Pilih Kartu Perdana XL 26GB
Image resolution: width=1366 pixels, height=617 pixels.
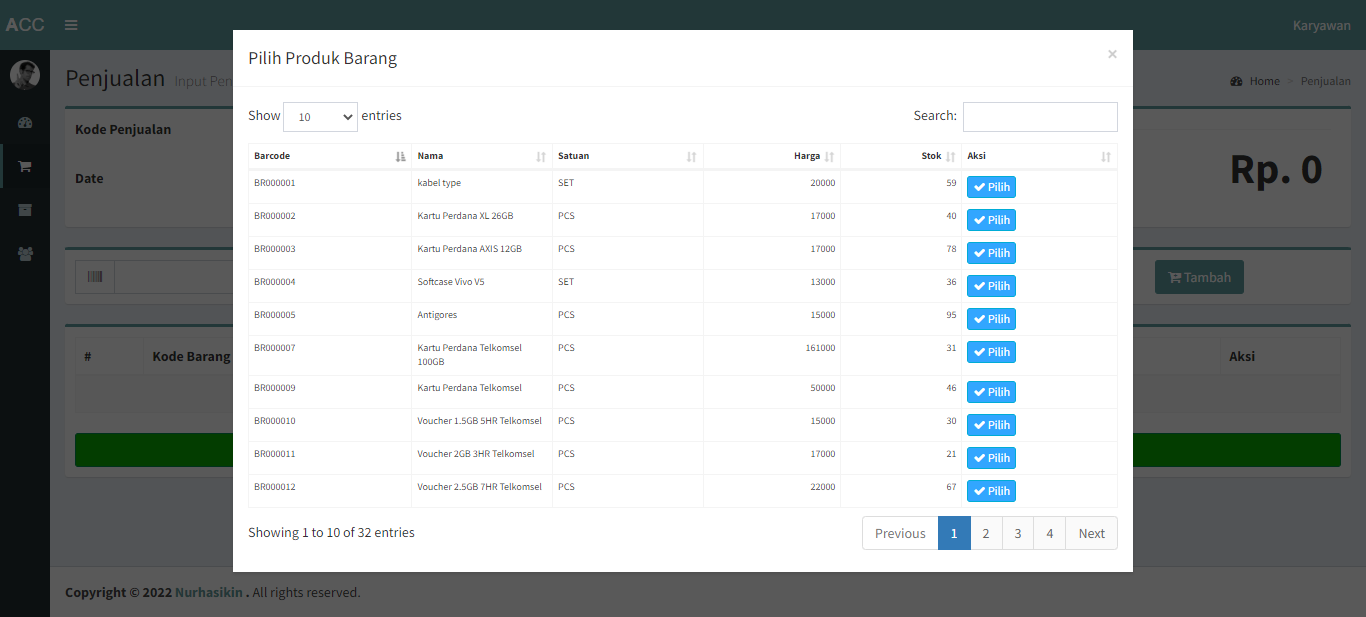coord(991,220)
